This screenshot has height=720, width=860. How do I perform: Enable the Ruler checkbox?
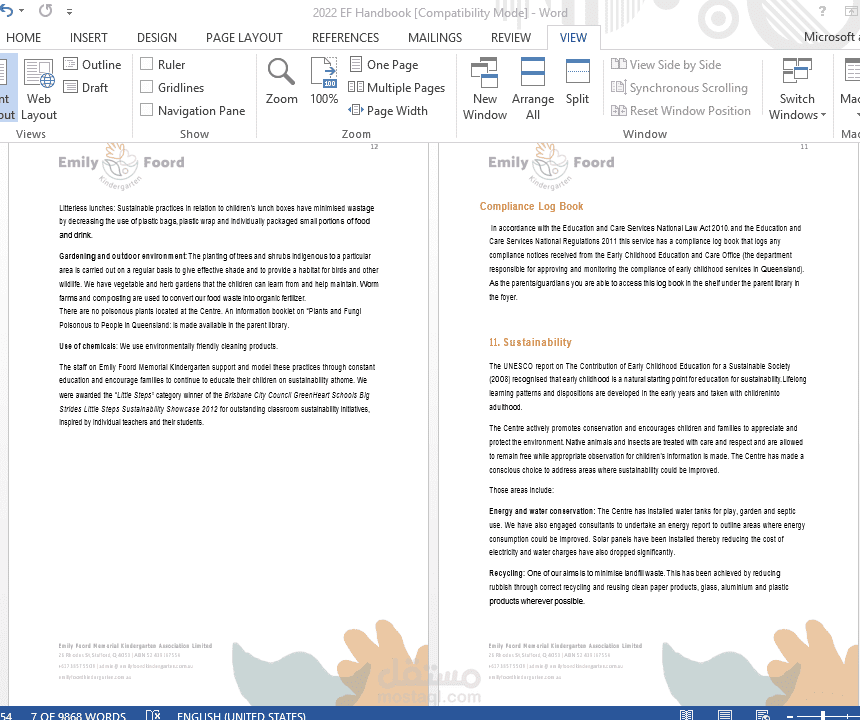(x=146, y=64)
